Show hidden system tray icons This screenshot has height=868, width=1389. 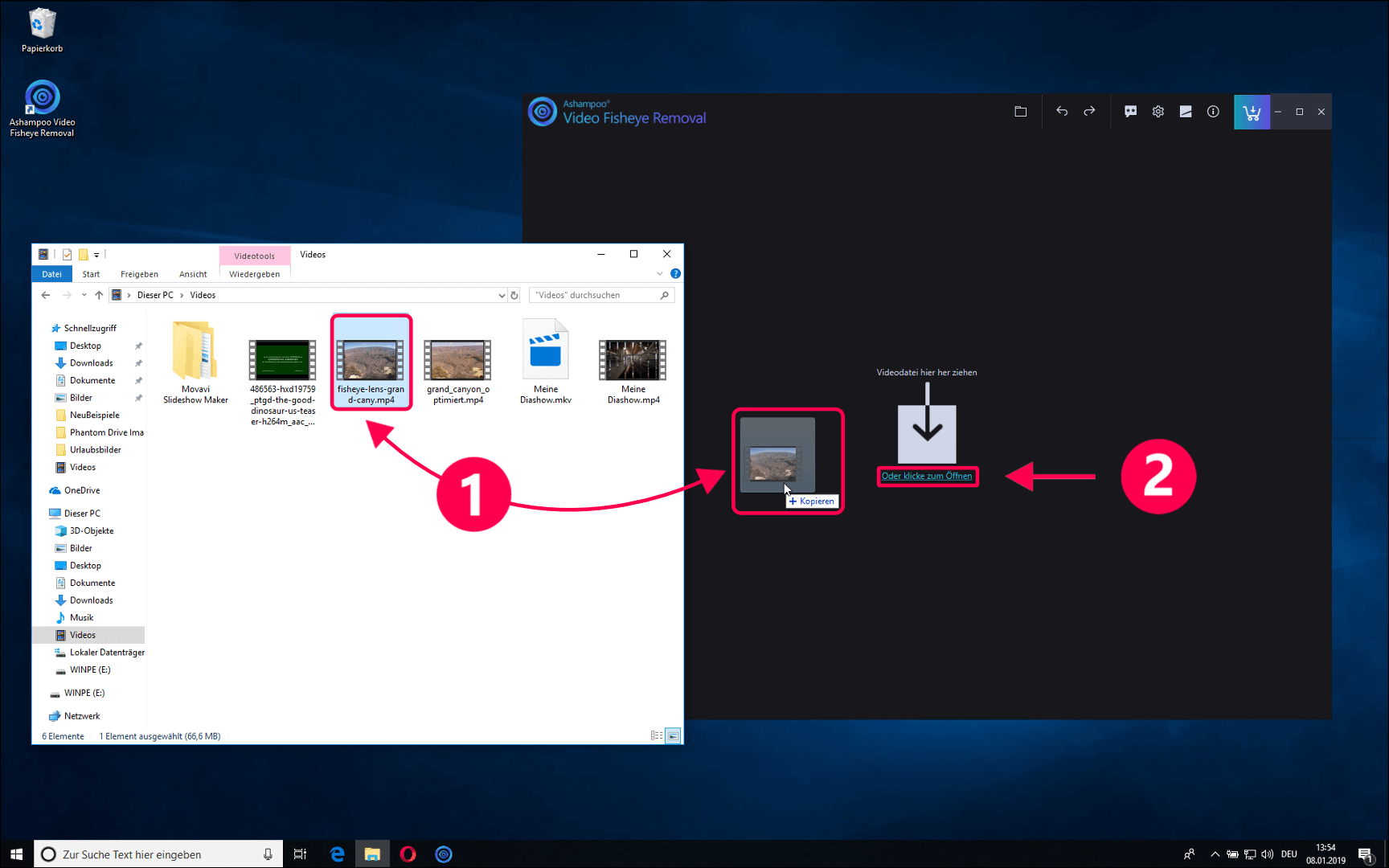[x=1215, y=854]
